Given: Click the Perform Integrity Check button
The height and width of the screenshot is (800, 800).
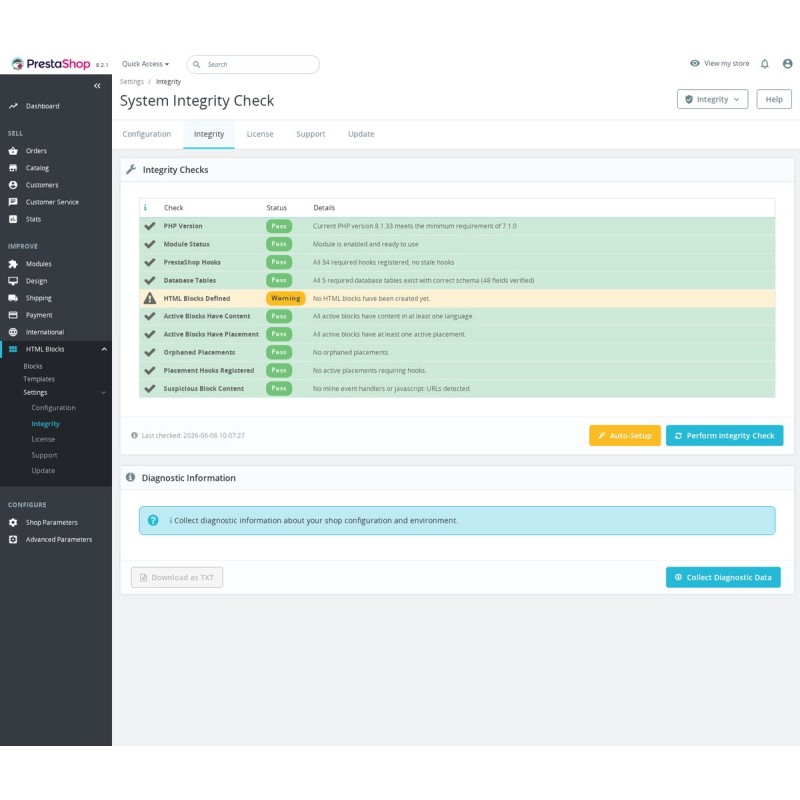Looking at the screenshot, I should (x=724, y=436).
